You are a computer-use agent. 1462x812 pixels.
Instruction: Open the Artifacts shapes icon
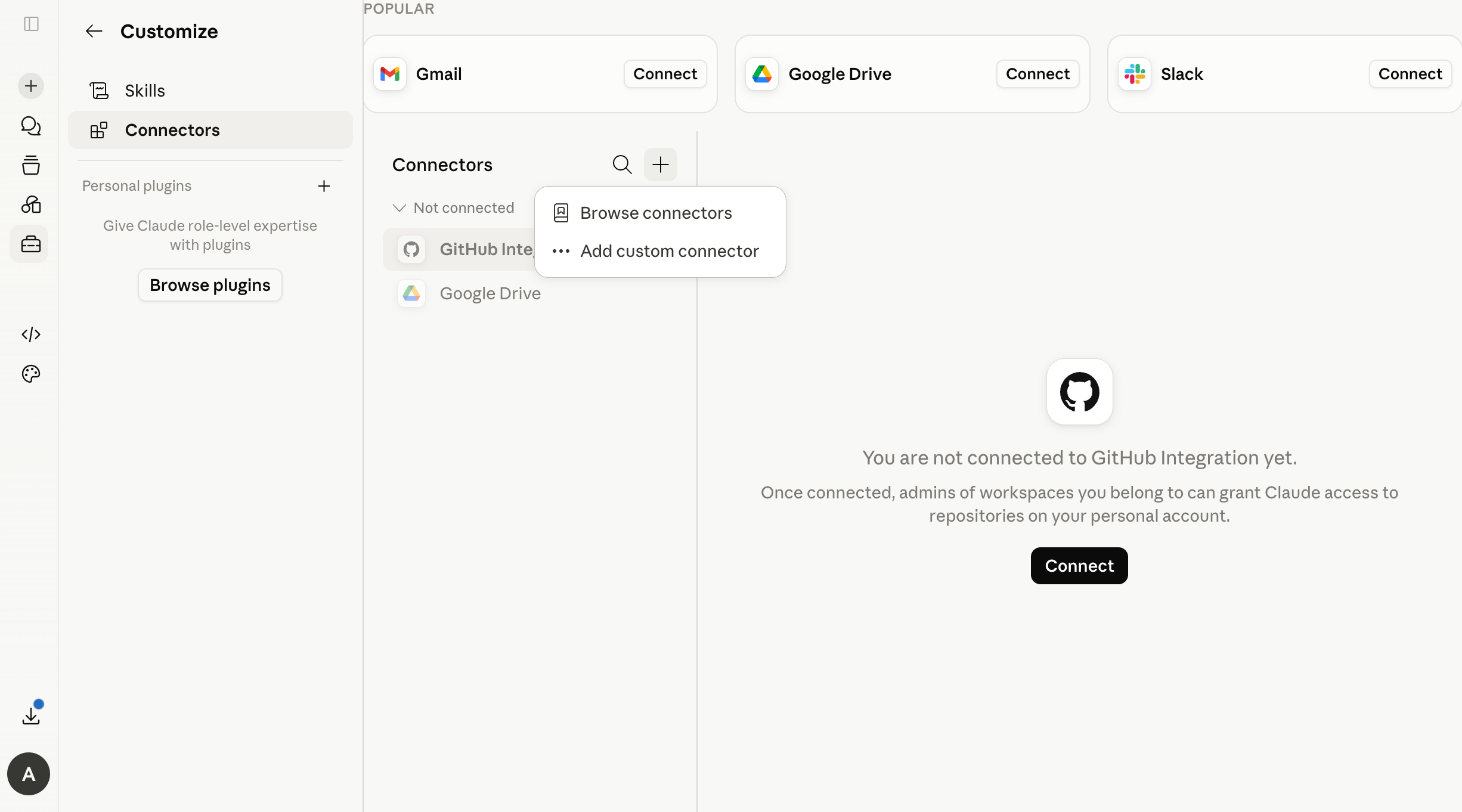(x=31, y=204)
